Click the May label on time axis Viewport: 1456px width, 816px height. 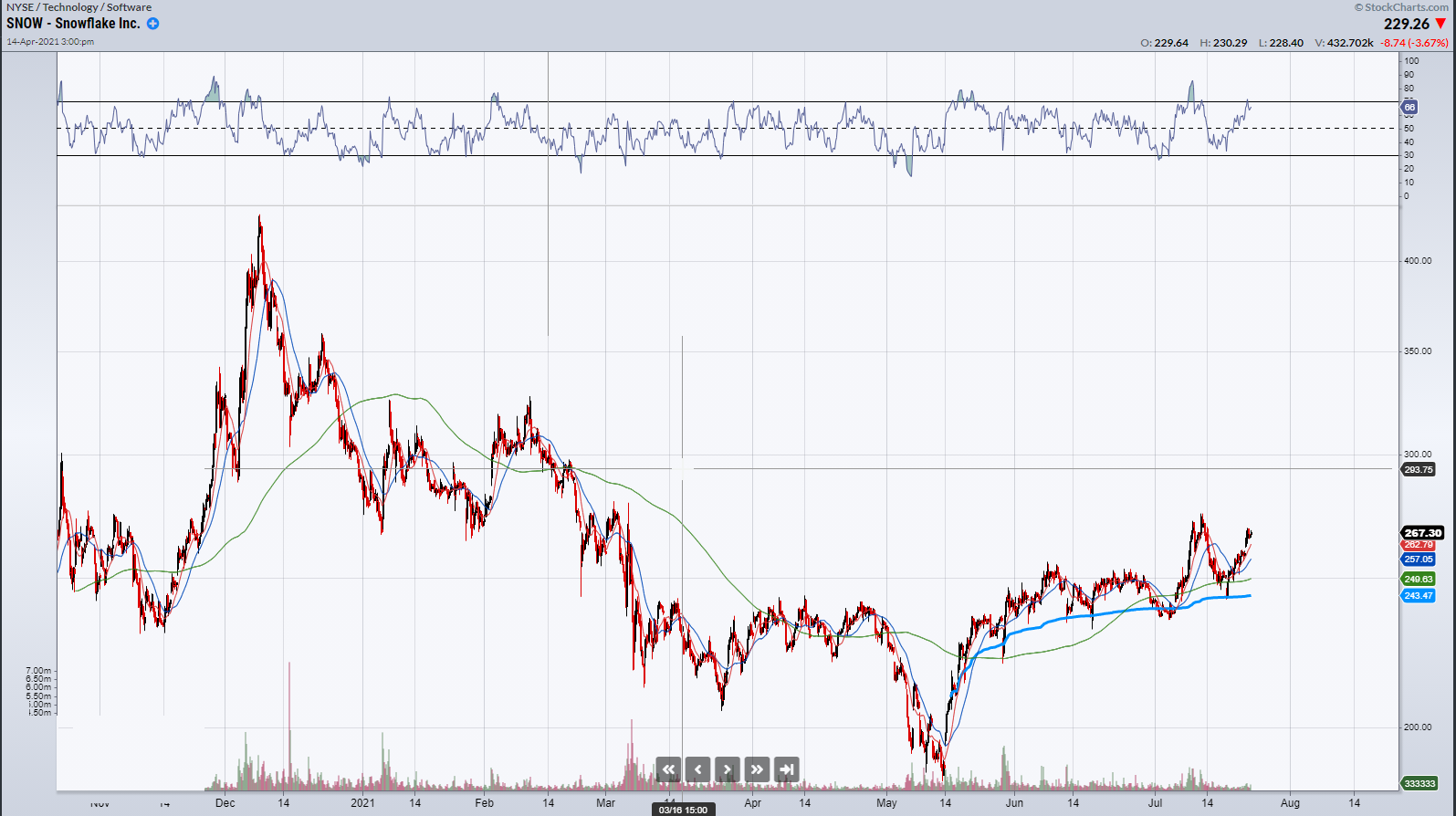[886, 803]
